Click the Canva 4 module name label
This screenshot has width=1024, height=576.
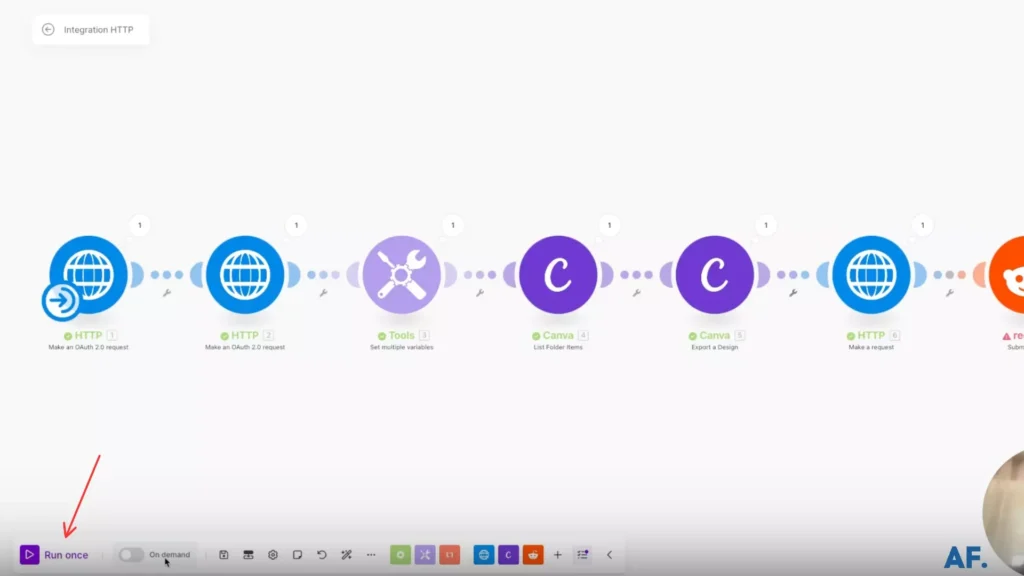click(x=558, y=336)
